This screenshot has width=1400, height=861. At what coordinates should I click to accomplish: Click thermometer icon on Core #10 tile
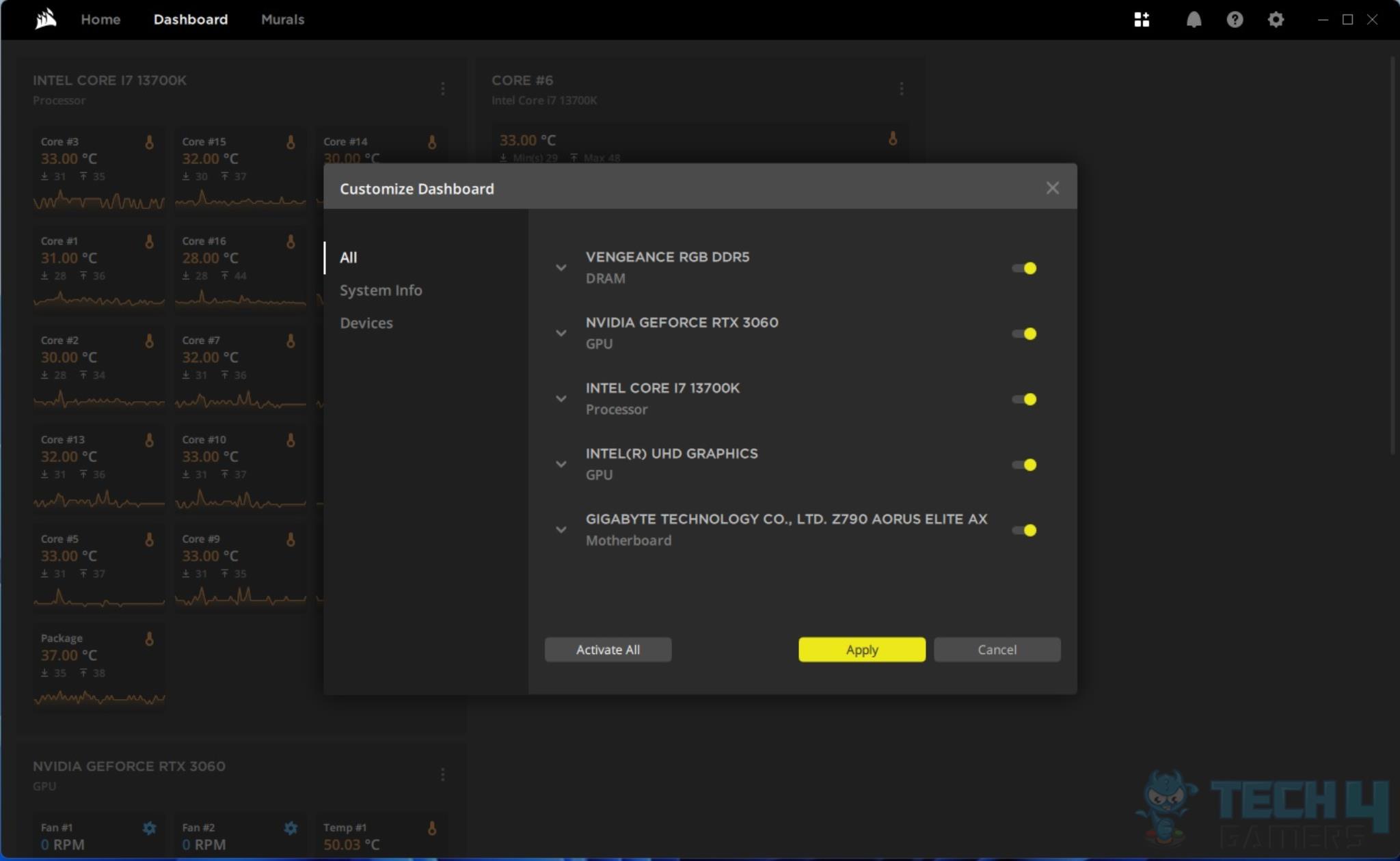[291, 440]
